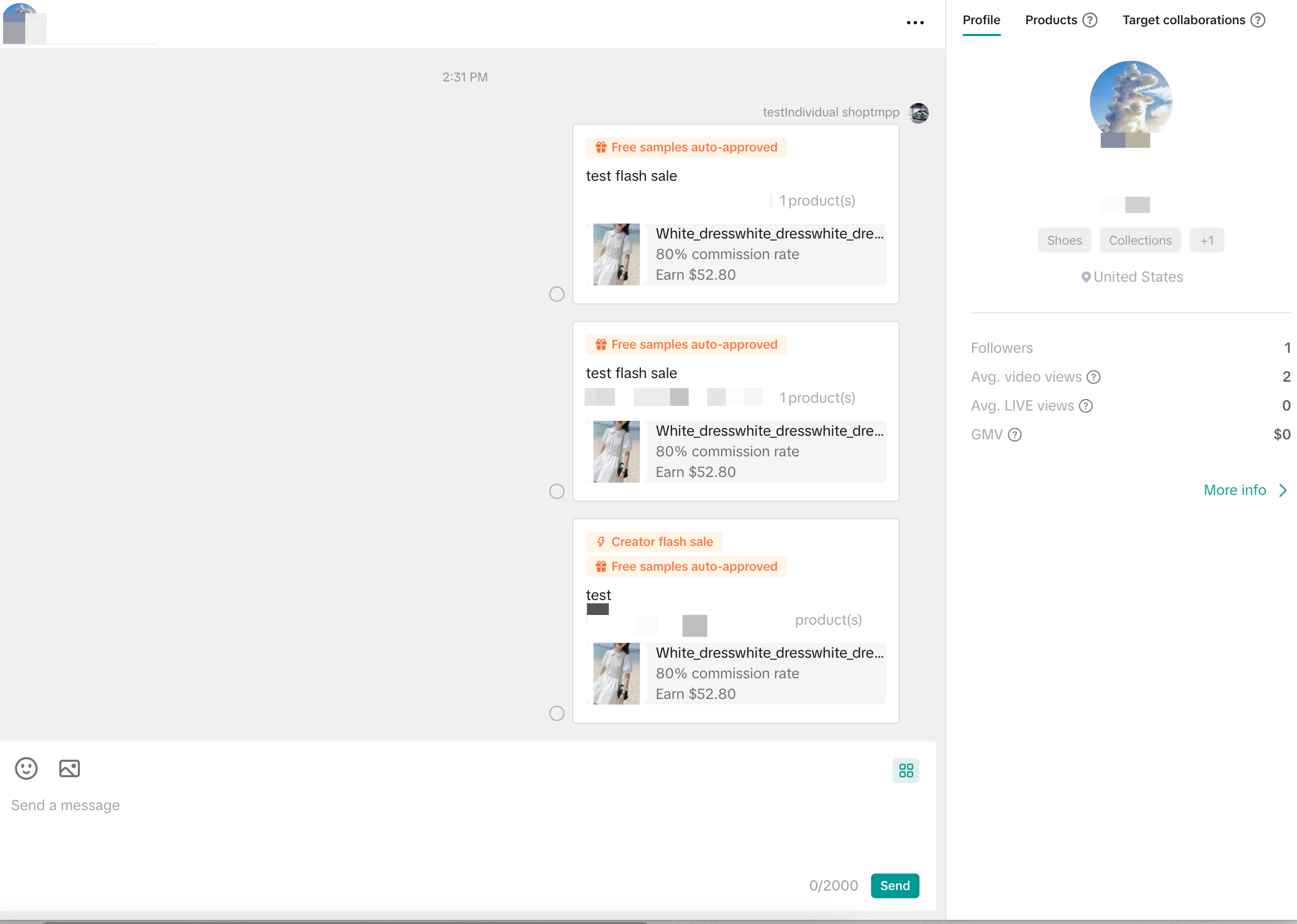
Task: Switch to the Target collaborations tab
Action: pos(1183,21)
